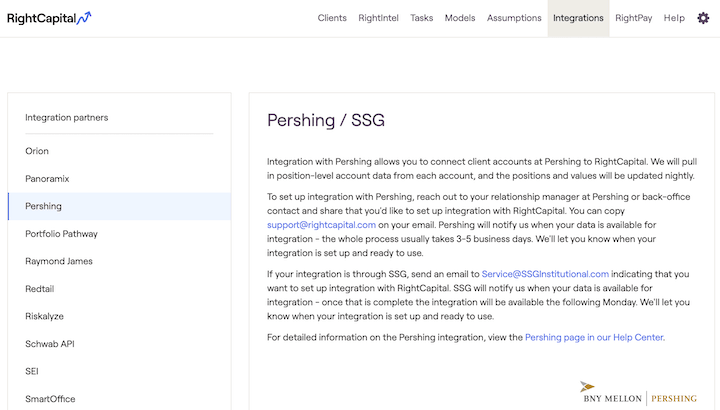Switch to Models section
The image size is (720, 410).
pos(460,18)
